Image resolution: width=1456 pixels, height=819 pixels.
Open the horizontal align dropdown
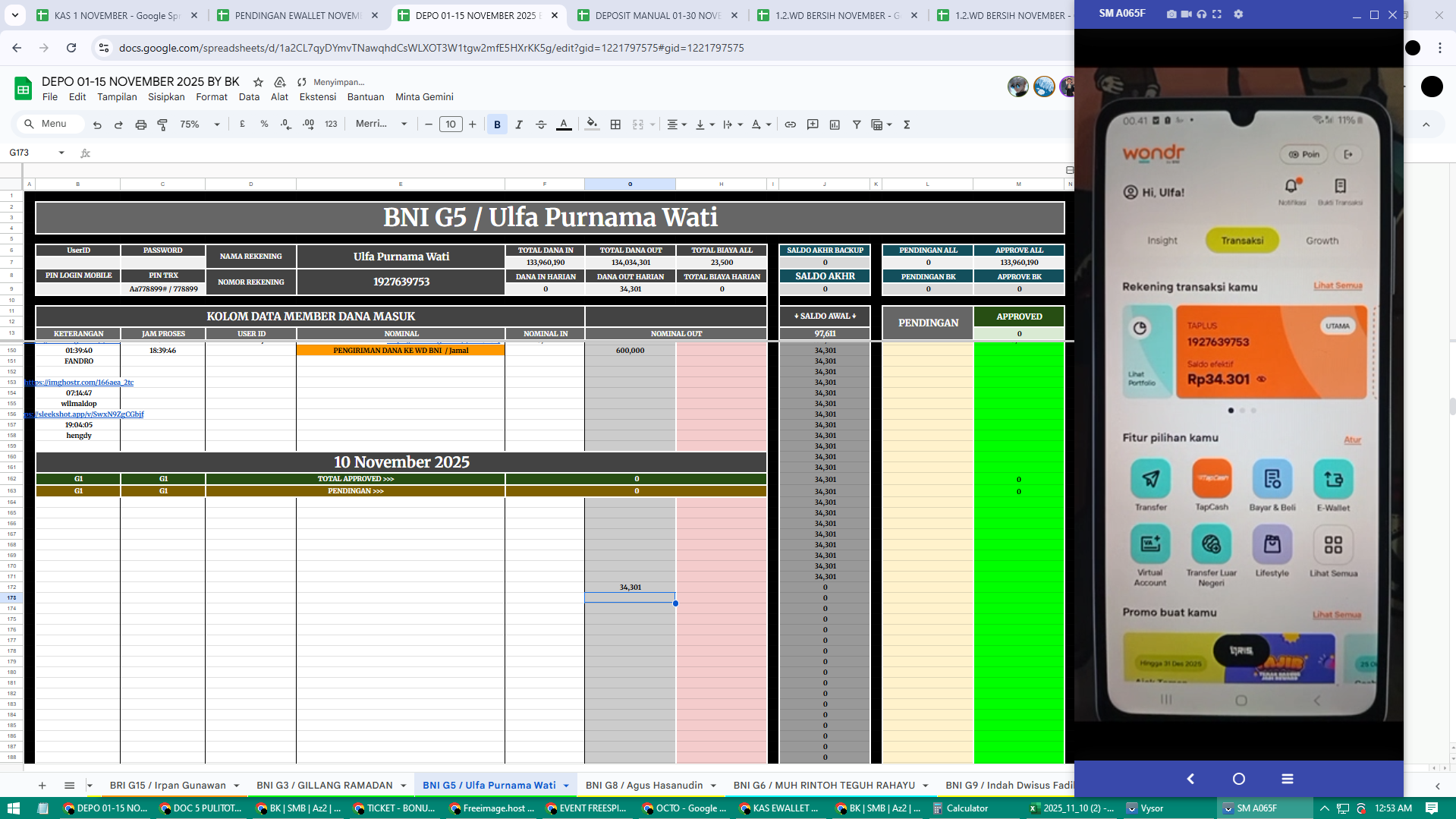(x=676, y=124)
